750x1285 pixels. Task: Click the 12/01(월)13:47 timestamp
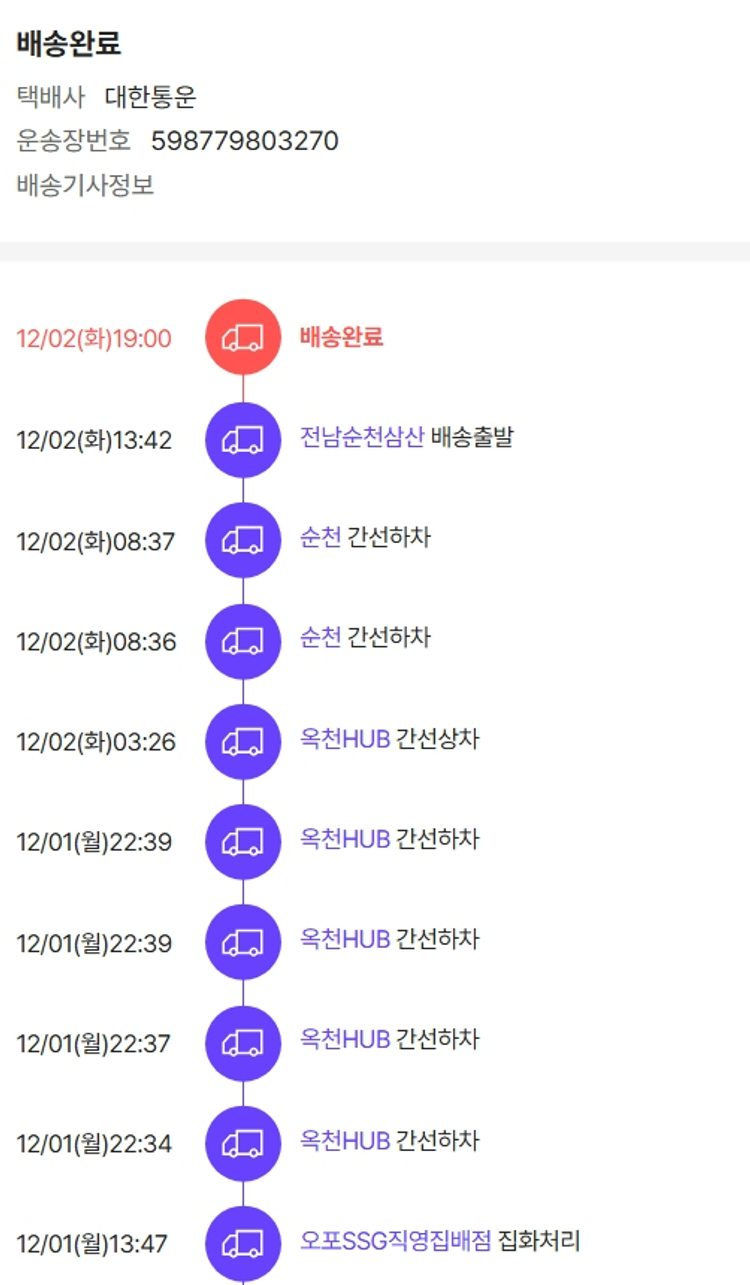click(x=94, y=1245)
